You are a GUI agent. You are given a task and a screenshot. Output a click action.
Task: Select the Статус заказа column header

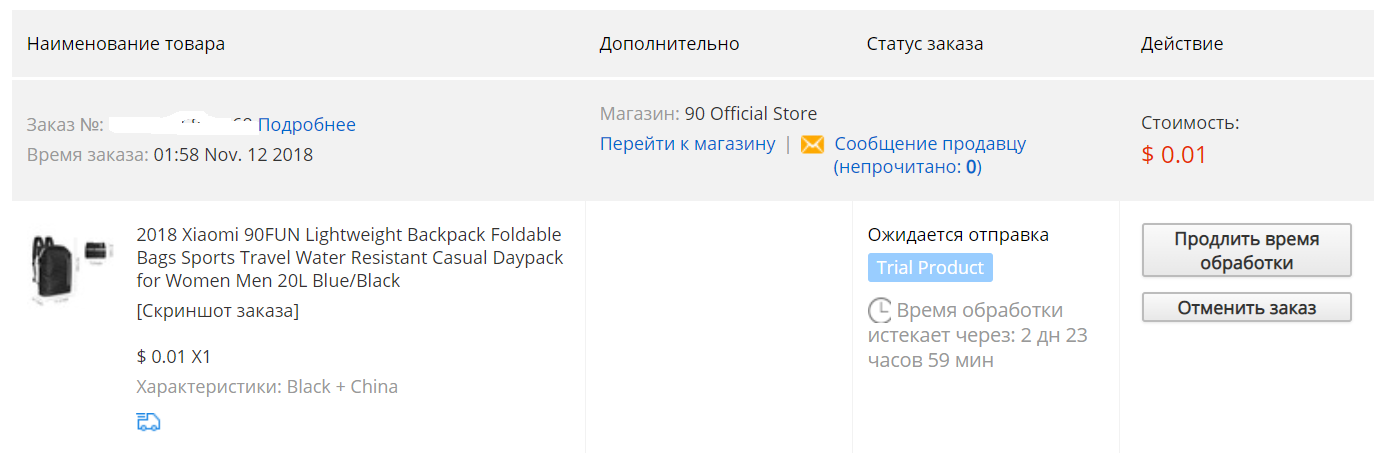pyautogui.click(x=925, y=44)
